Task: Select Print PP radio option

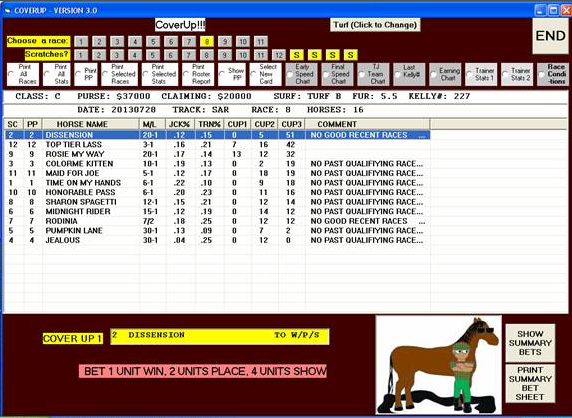Action: point(86,74)
